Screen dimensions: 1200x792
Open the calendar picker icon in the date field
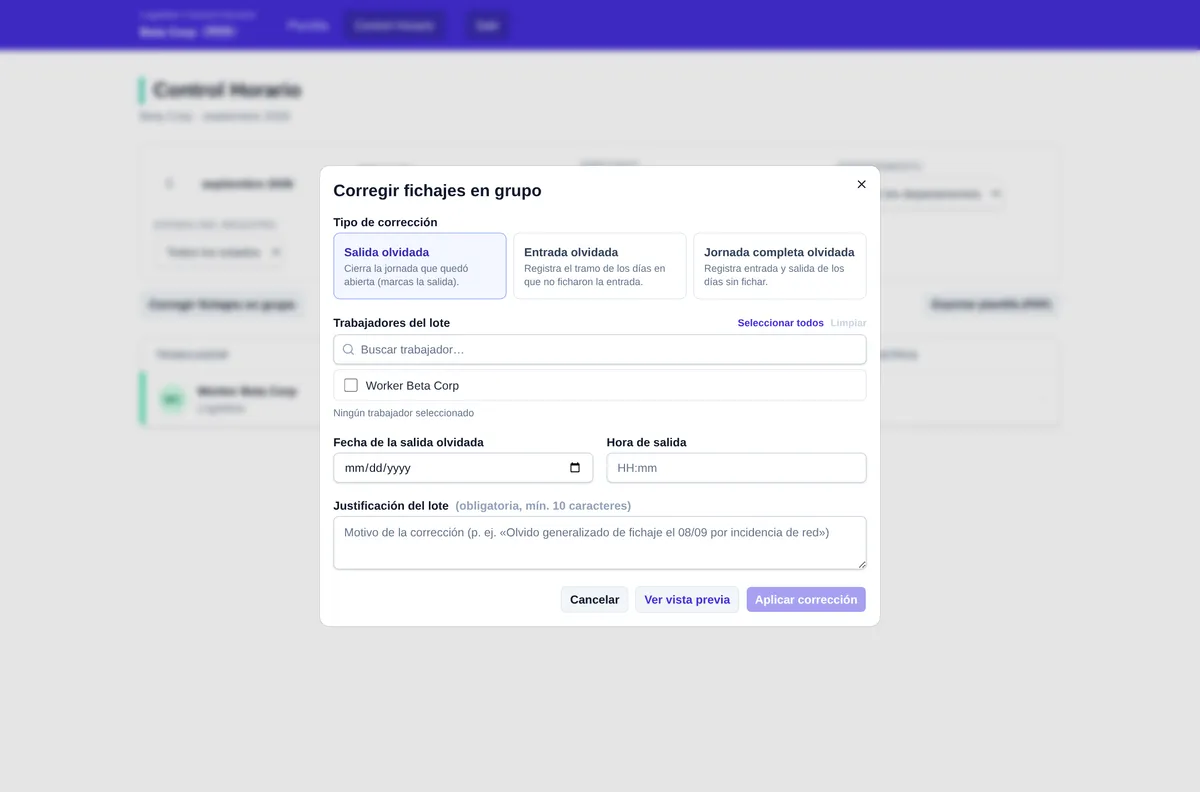tap(575, 467)
